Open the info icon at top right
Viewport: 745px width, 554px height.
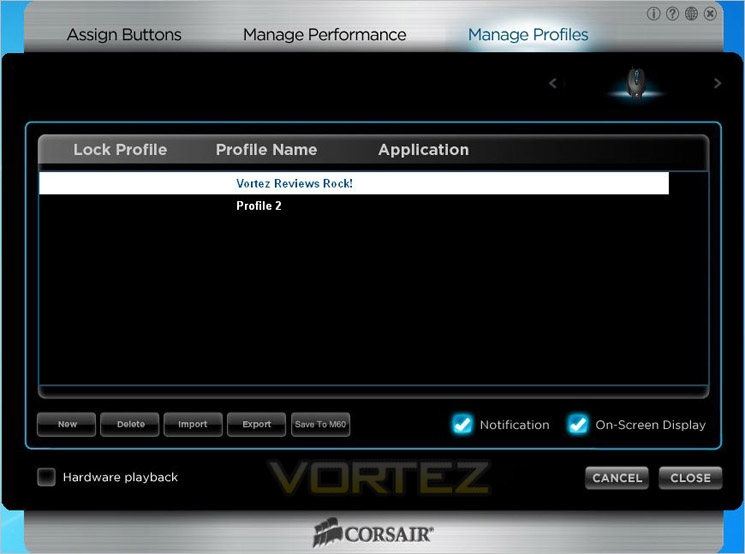click(x=653, y=14)
